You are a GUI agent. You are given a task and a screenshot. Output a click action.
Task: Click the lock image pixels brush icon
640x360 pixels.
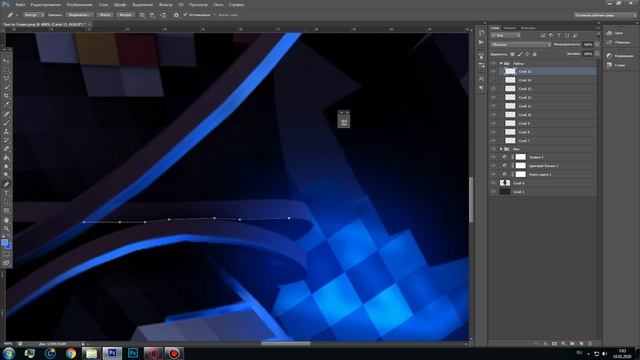click(x=520, y=54)
